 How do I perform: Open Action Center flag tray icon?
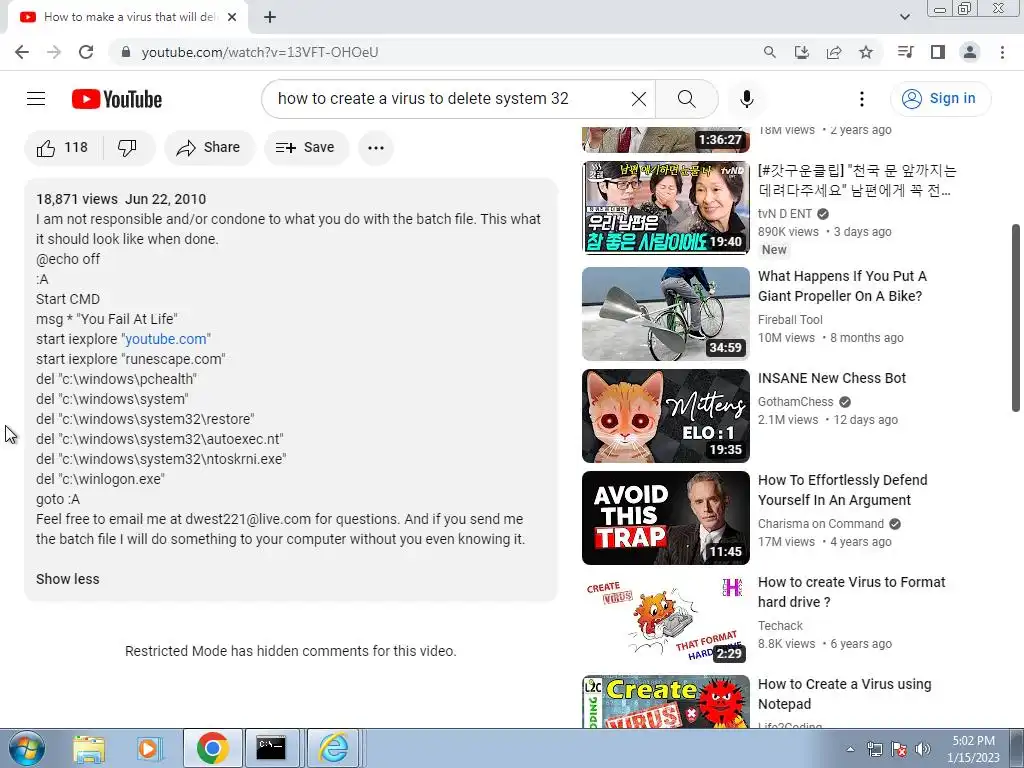point(899,749)
